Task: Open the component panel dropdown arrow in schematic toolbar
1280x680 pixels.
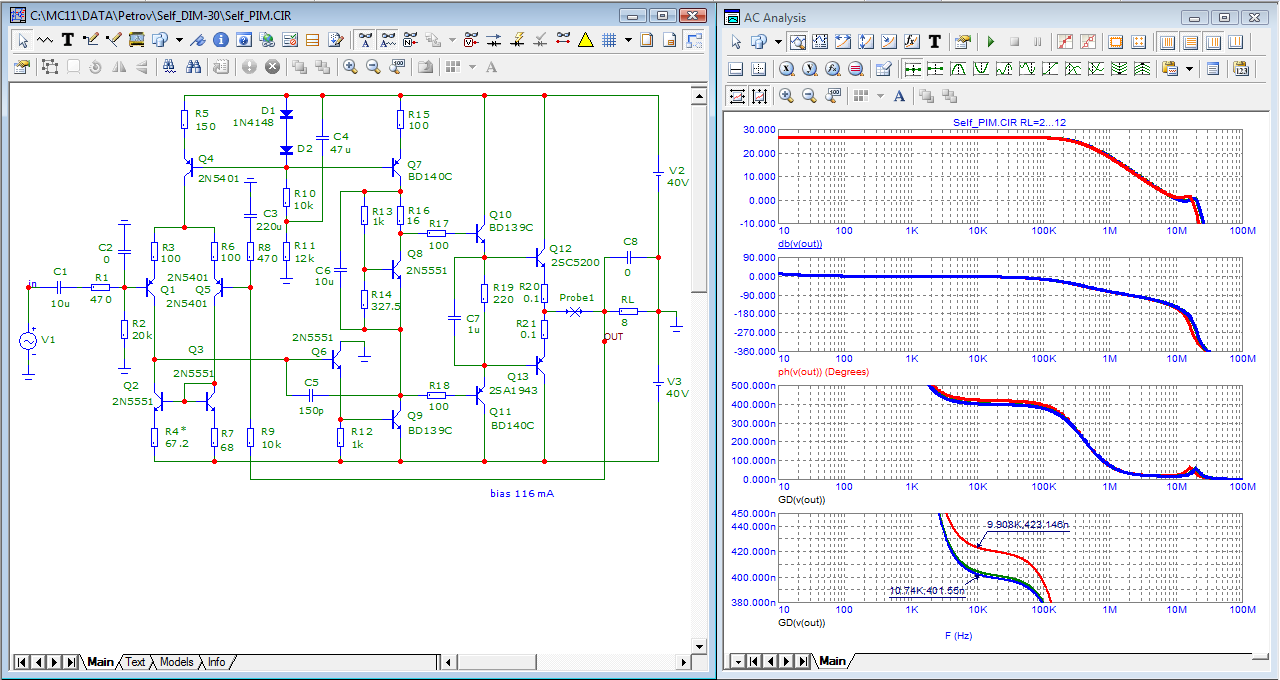Action: click(x=179, y=40)
